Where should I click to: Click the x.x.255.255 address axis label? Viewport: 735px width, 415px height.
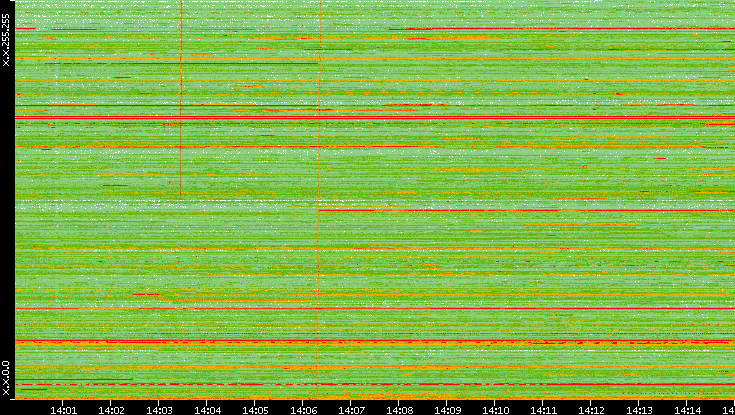tap(6, 40)
